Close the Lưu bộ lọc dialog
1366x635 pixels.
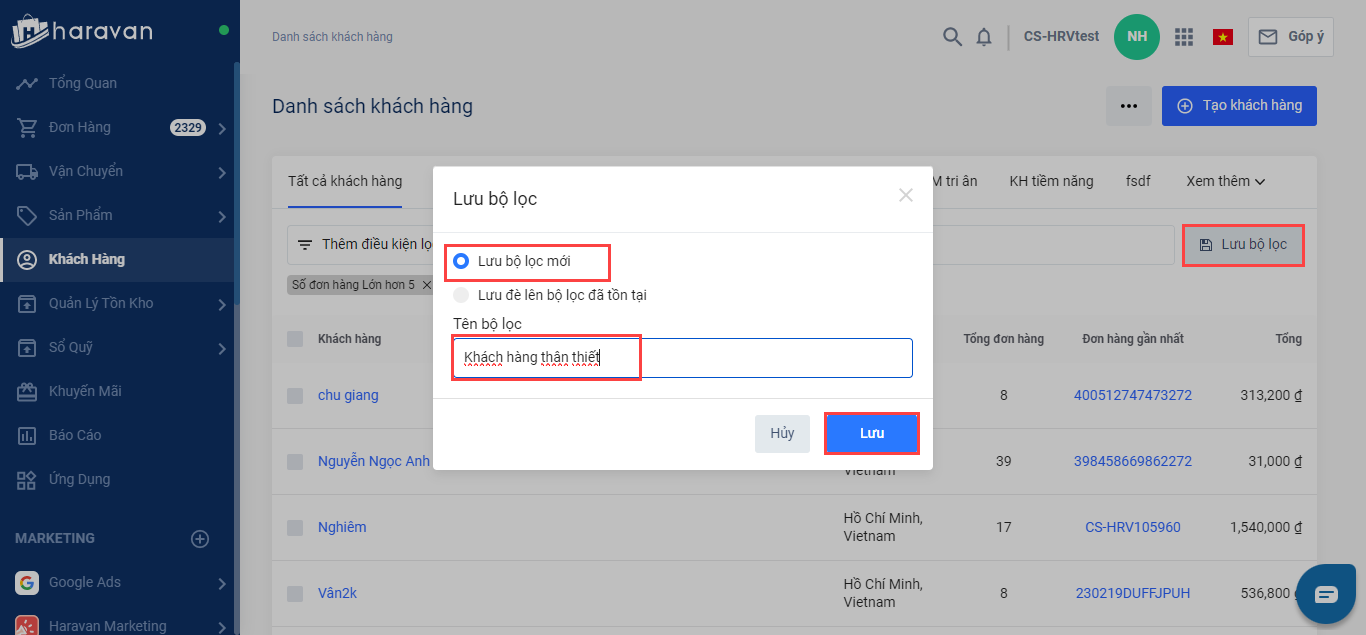906,196
